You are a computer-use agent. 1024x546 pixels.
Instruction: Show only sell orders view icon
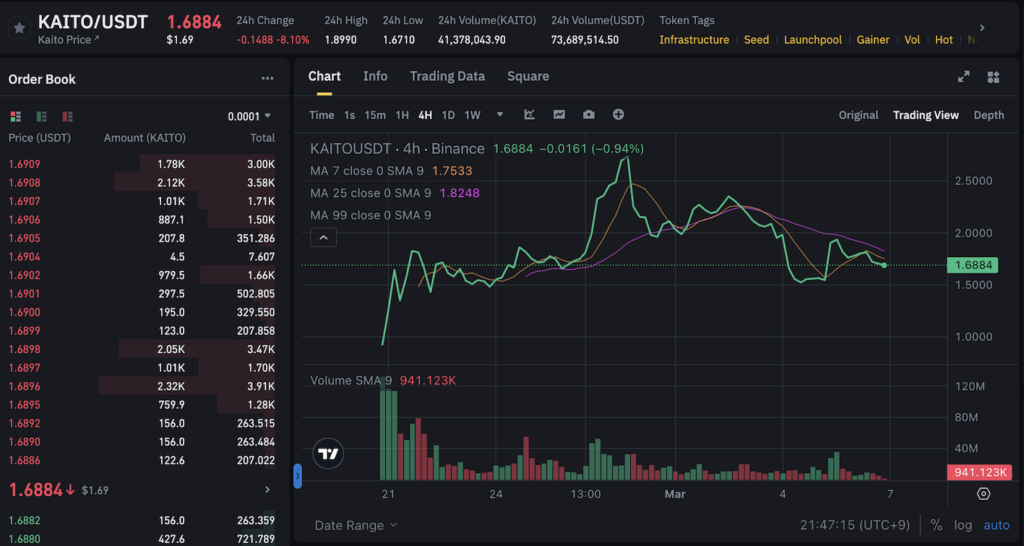pyautogui.click(x=67, y=116)
